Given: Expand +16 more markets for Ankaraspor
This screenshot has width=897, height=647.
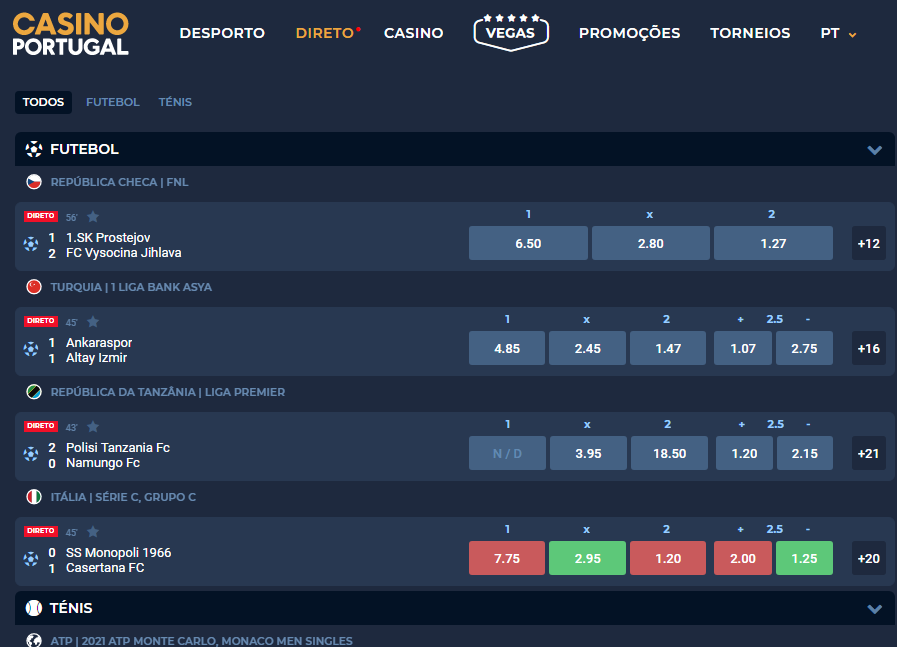Looking at the screenshot, I should coord(868,348).
